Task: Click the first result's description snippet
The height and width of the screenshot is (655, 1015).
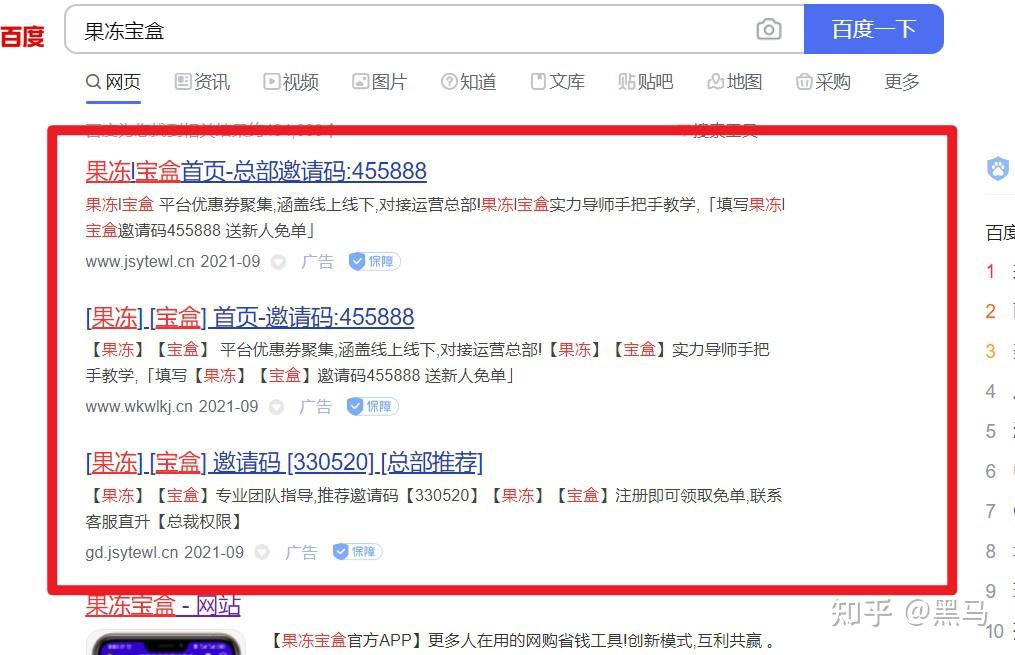Action: pyautogui.click(x=435, y=217)
